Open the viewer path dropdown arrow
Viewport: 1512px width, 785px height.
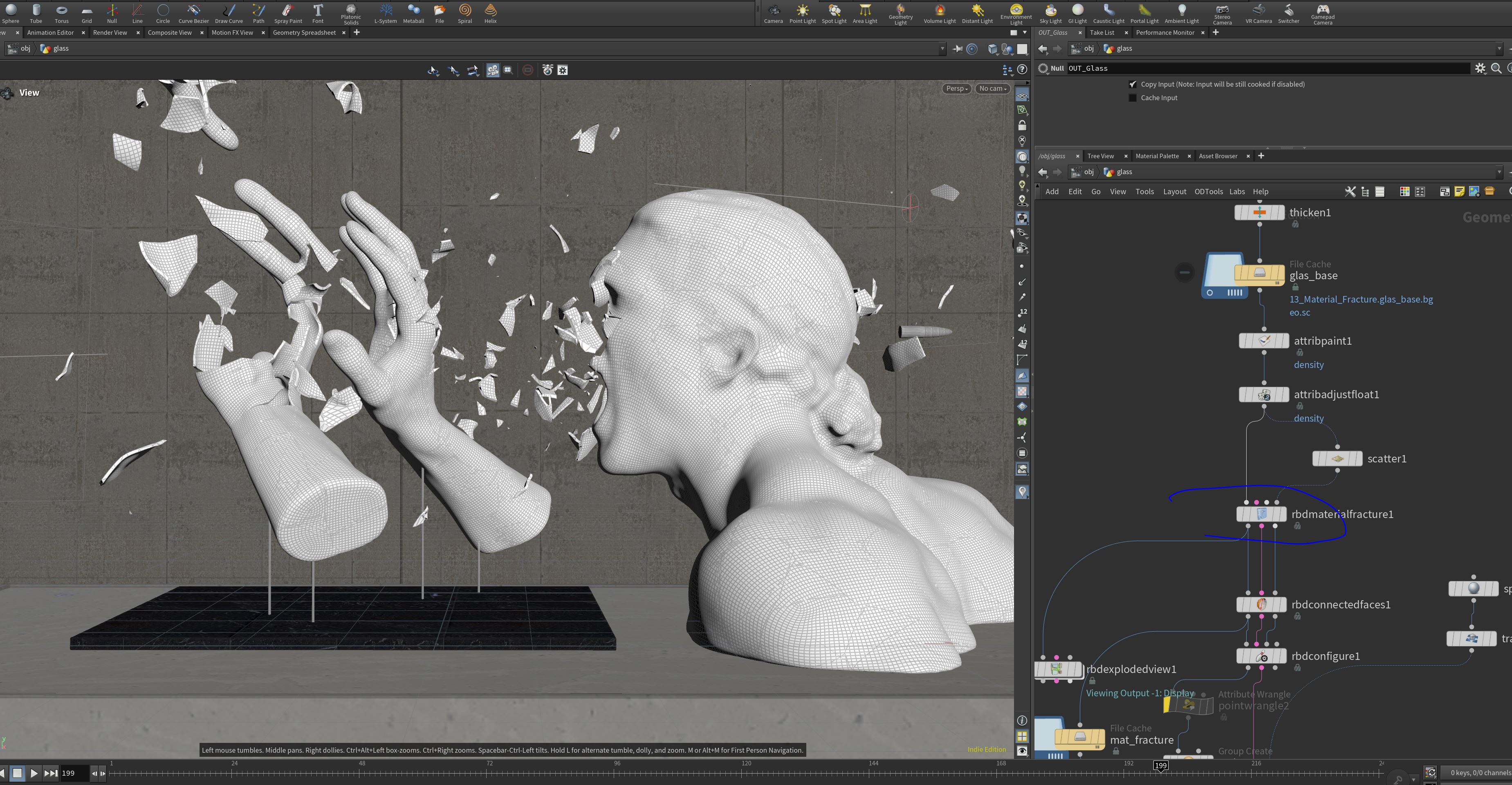(942, 49)
